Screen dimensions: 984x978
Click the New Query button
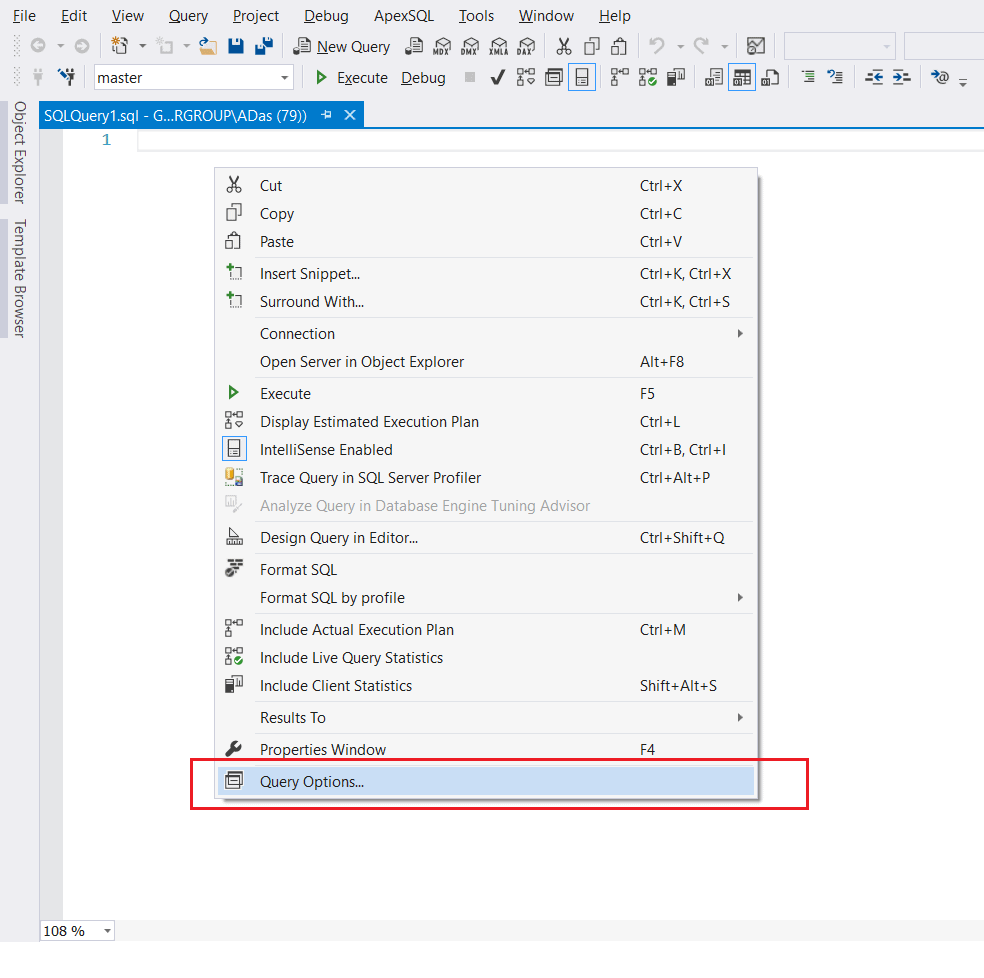click(342, 46)
